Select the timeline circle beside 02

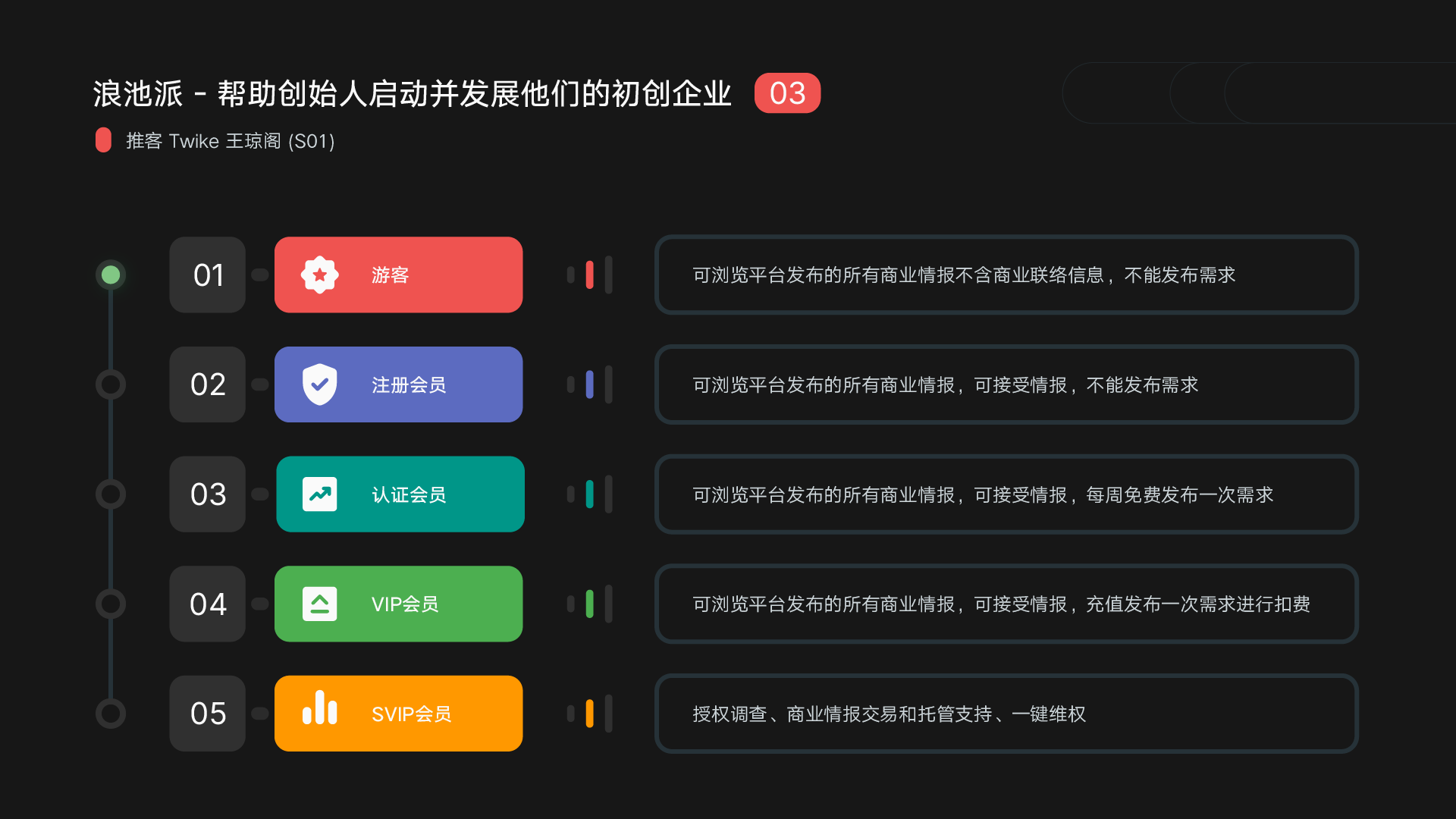pos(111,384)
